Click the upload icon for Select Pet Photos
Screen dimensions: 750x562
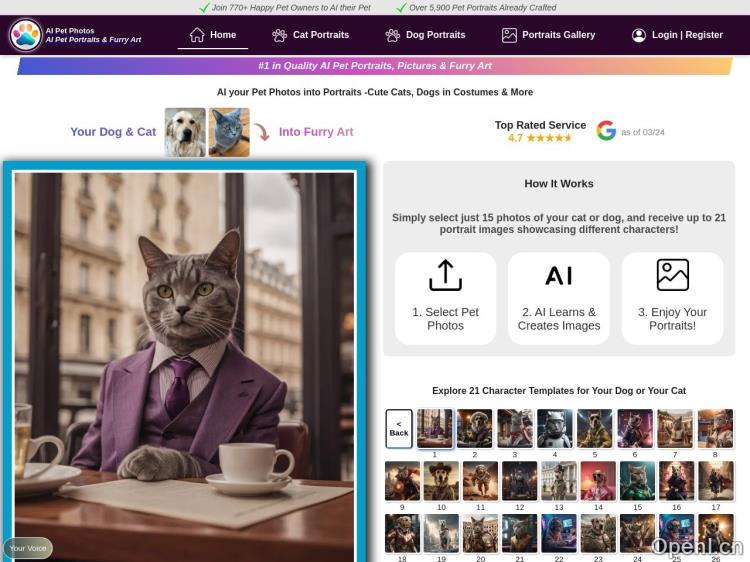(x=445, y=275)
